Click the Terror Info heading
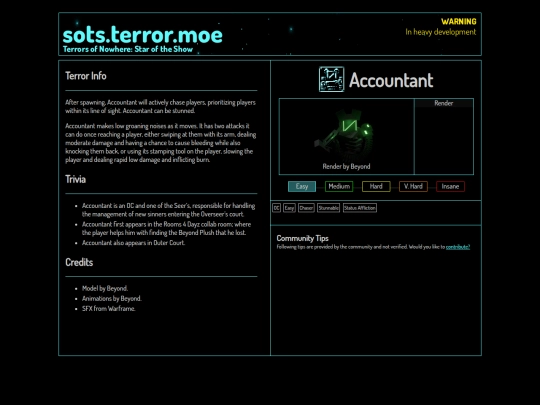 tap(86, 76)
